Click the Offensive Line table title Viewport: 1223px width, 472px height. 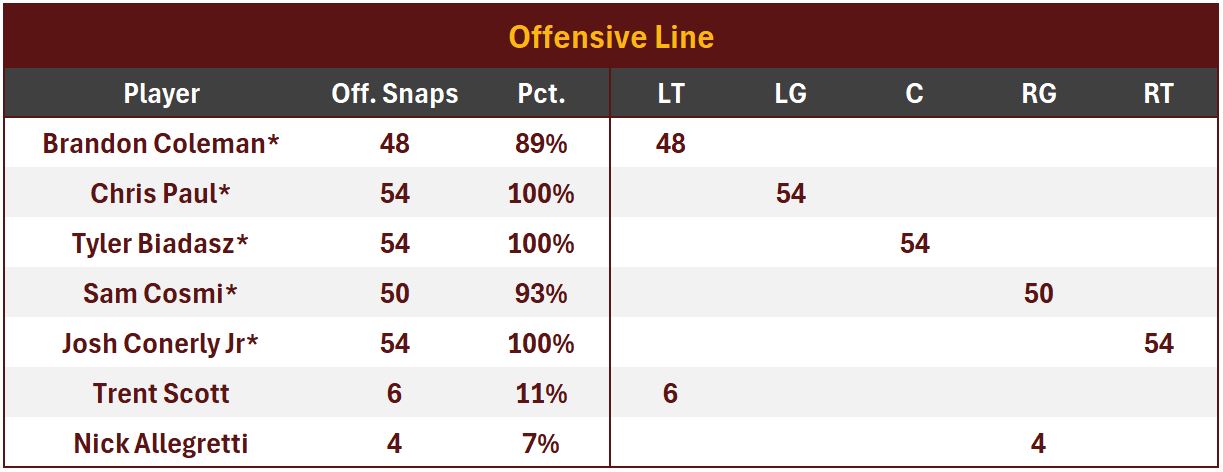pyautogui.click(x=611, y=37)
